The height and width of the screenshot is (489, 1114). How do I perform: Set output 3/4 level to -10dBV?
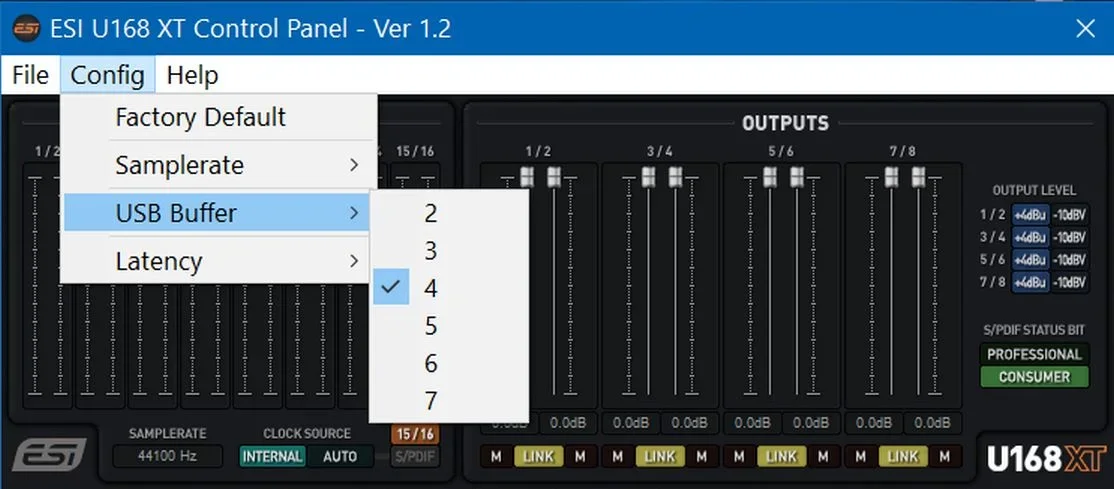pos(1069,237)
